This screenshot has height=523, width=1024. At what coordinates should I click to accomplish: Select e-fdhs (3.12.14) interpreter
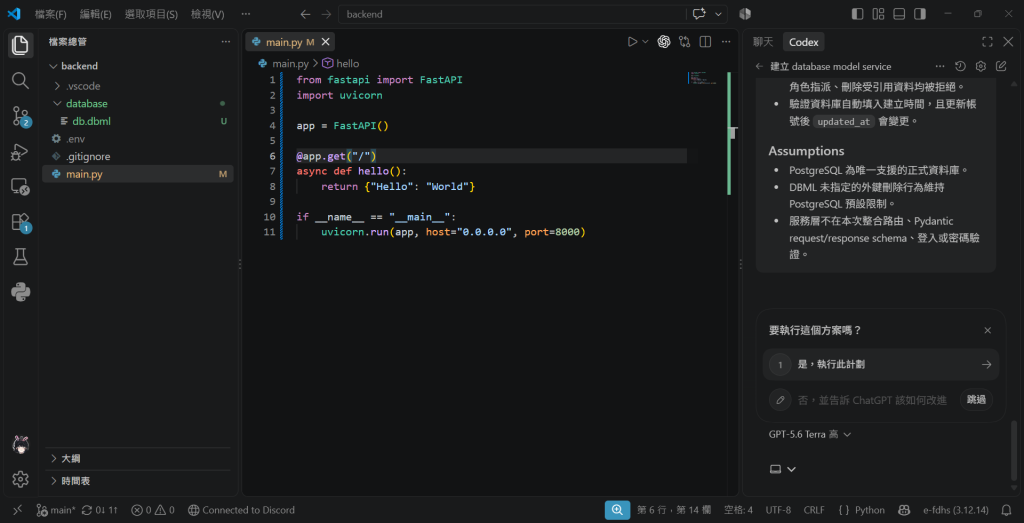955,510
